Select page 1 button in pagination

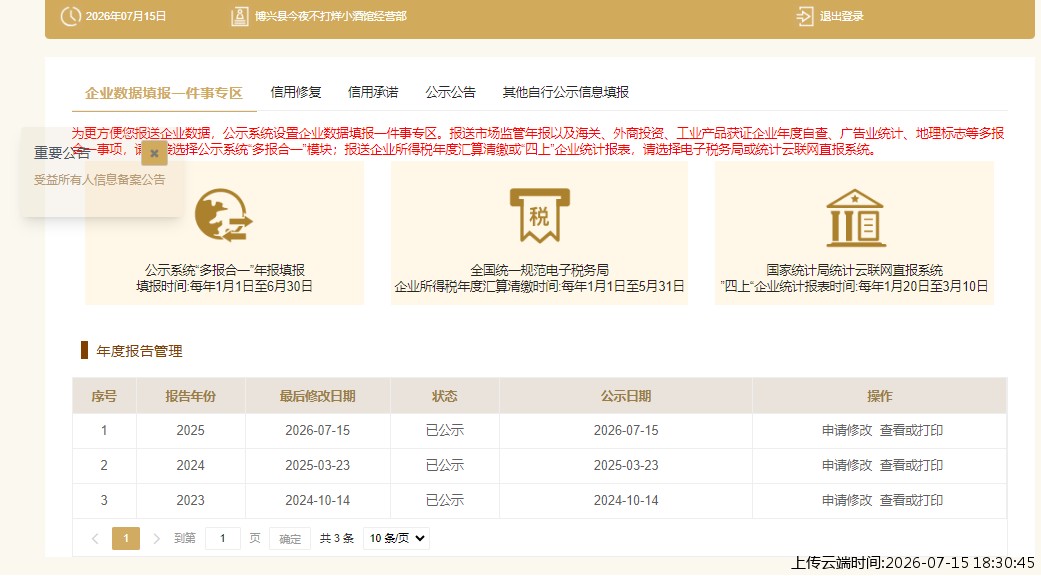pos(126,538)
